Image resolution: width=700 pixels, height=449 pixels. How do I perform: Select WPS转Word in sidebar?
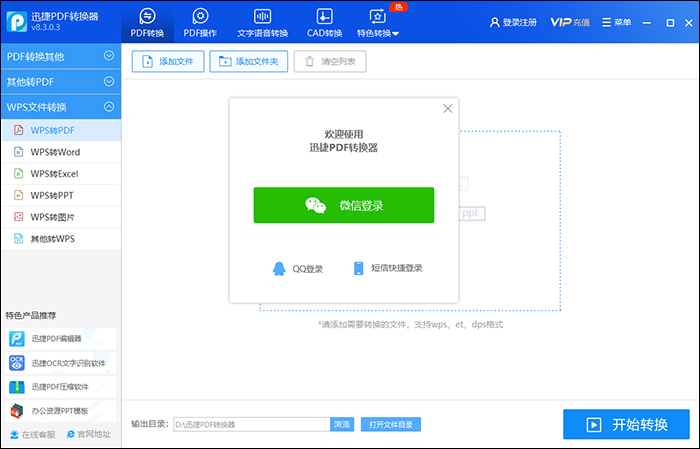tap(61, 152)
